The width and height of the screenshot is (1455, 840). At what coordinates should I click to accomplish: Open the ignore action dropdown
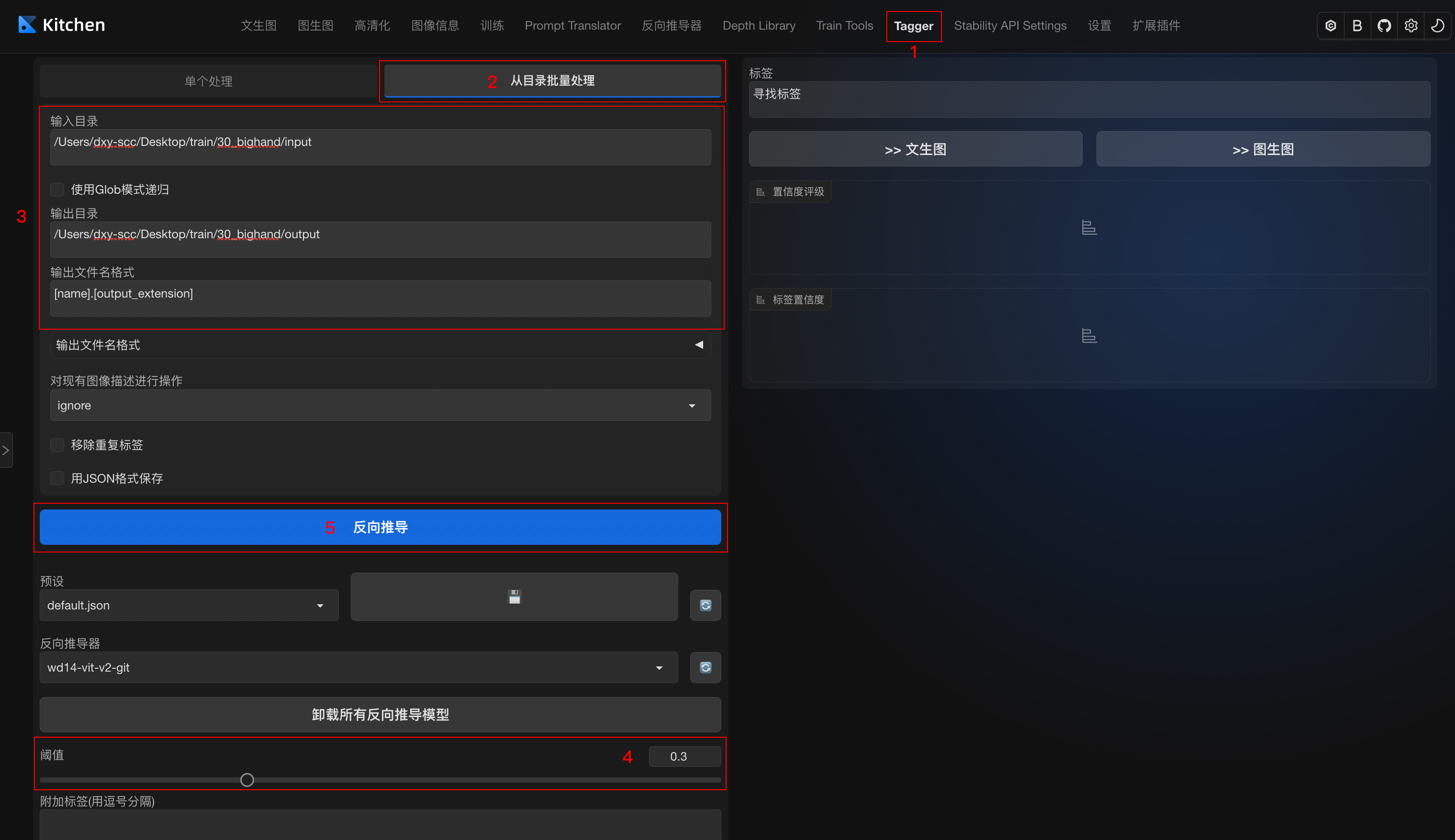380,406
